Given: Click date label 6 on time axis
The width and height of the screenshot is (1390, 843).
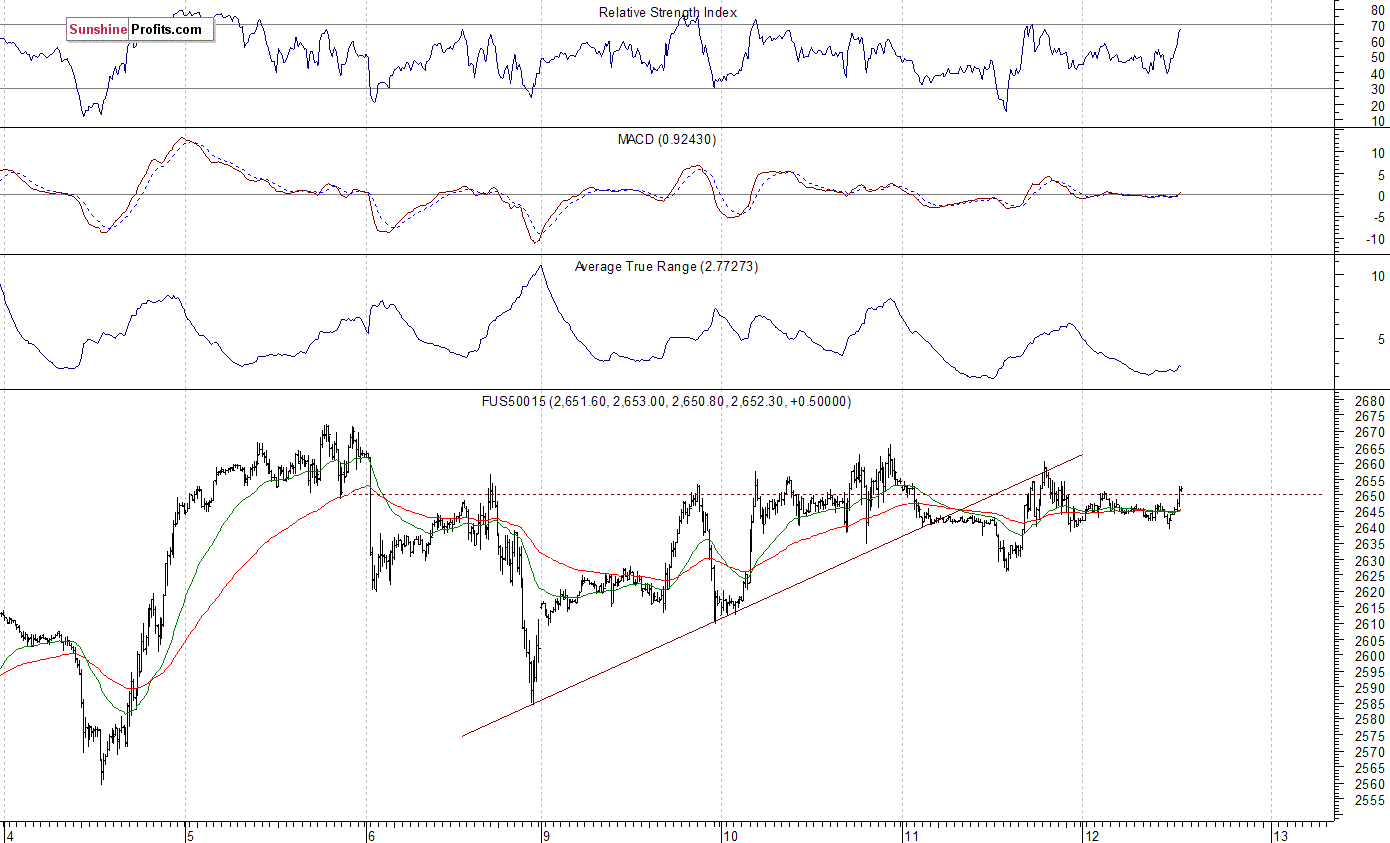Looking at the screenshot, I should tap(370, 834).
